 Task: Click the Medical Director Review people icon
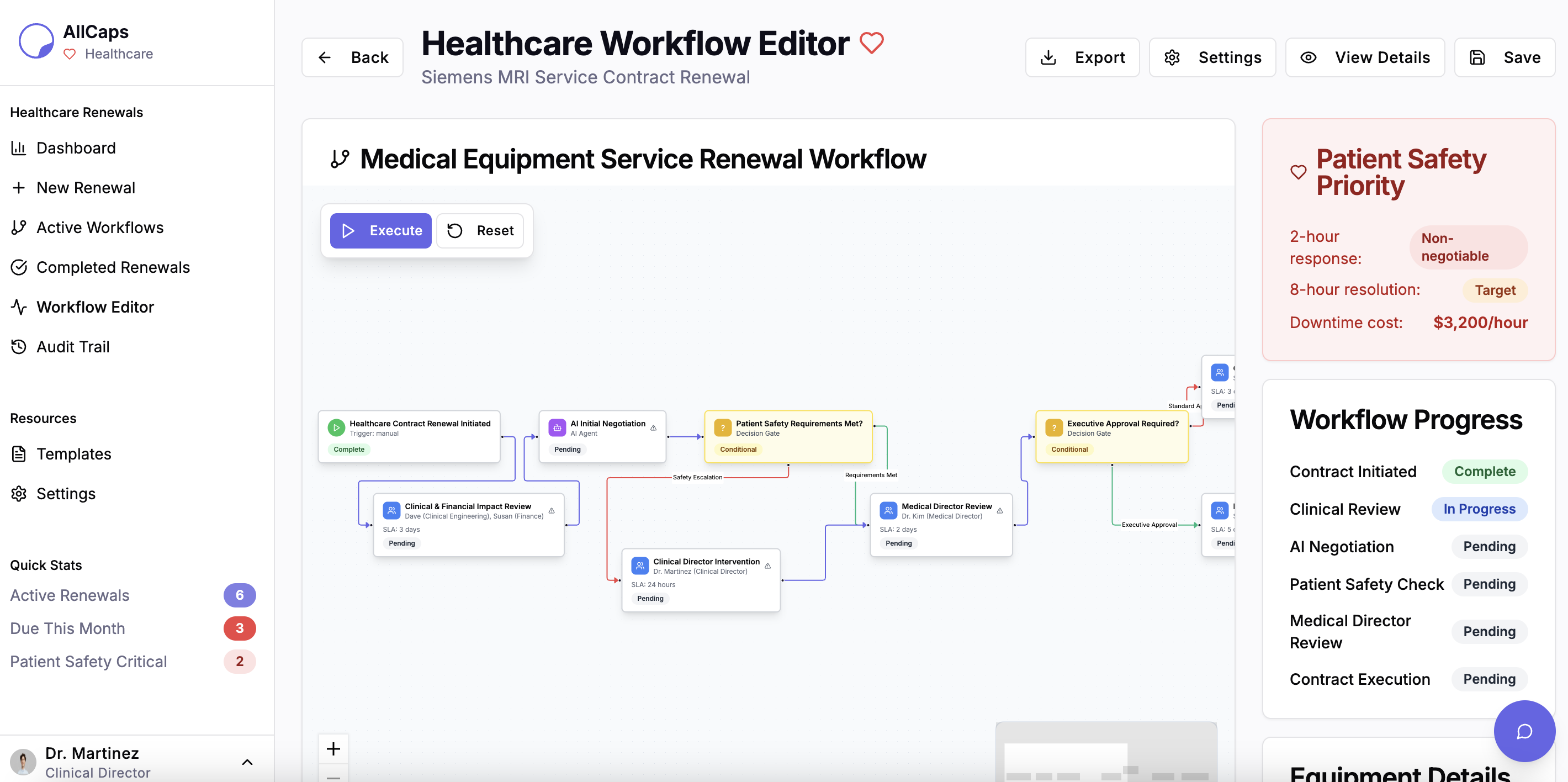pyautogui.click(x=888, y=510)
